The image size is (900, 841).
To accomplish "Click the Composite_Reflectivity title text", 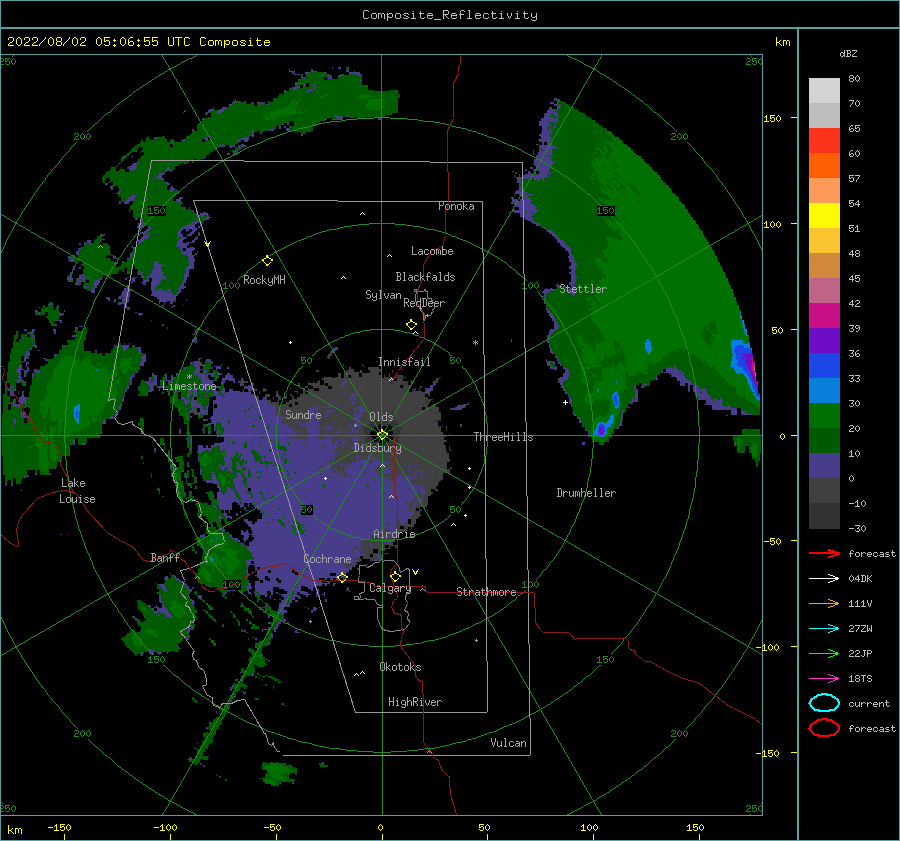I will click(449, 15).
